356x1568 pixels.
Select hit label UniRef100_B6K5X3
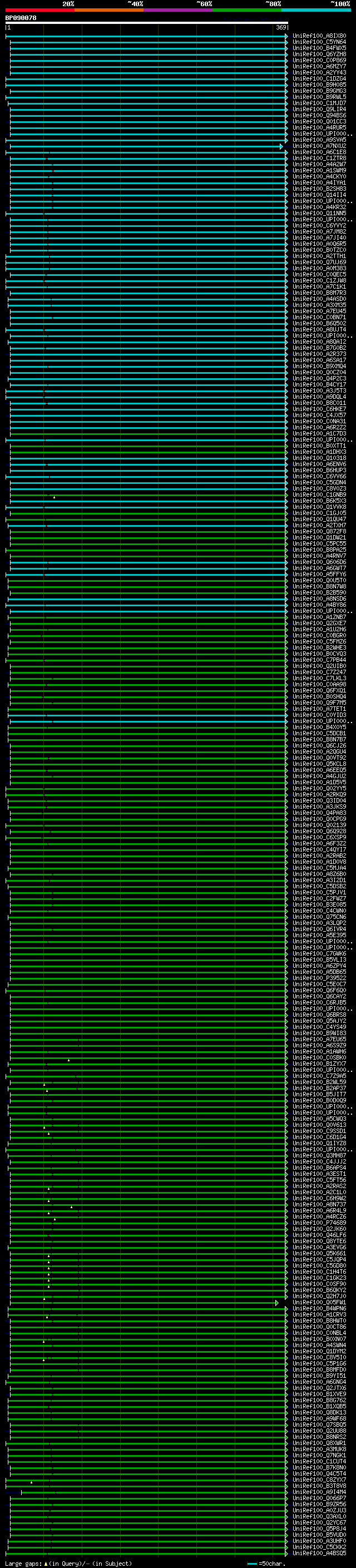pos(319,501)
